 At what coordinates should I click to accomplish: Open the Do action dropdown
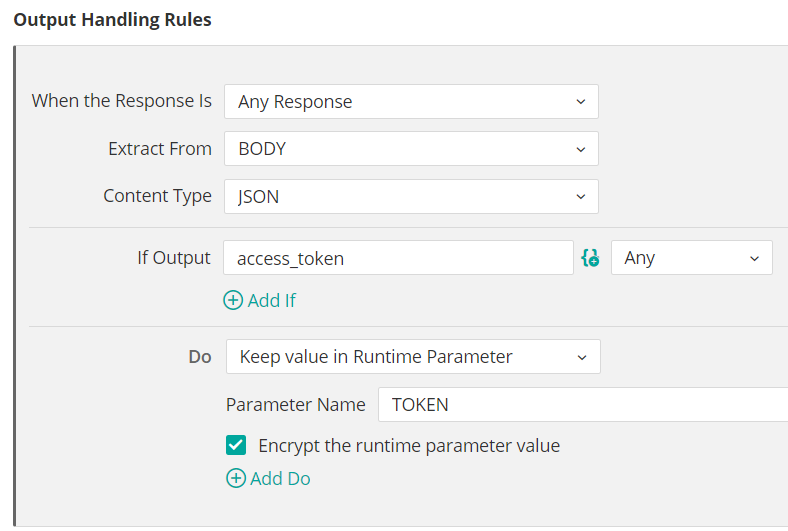[413, 357]
